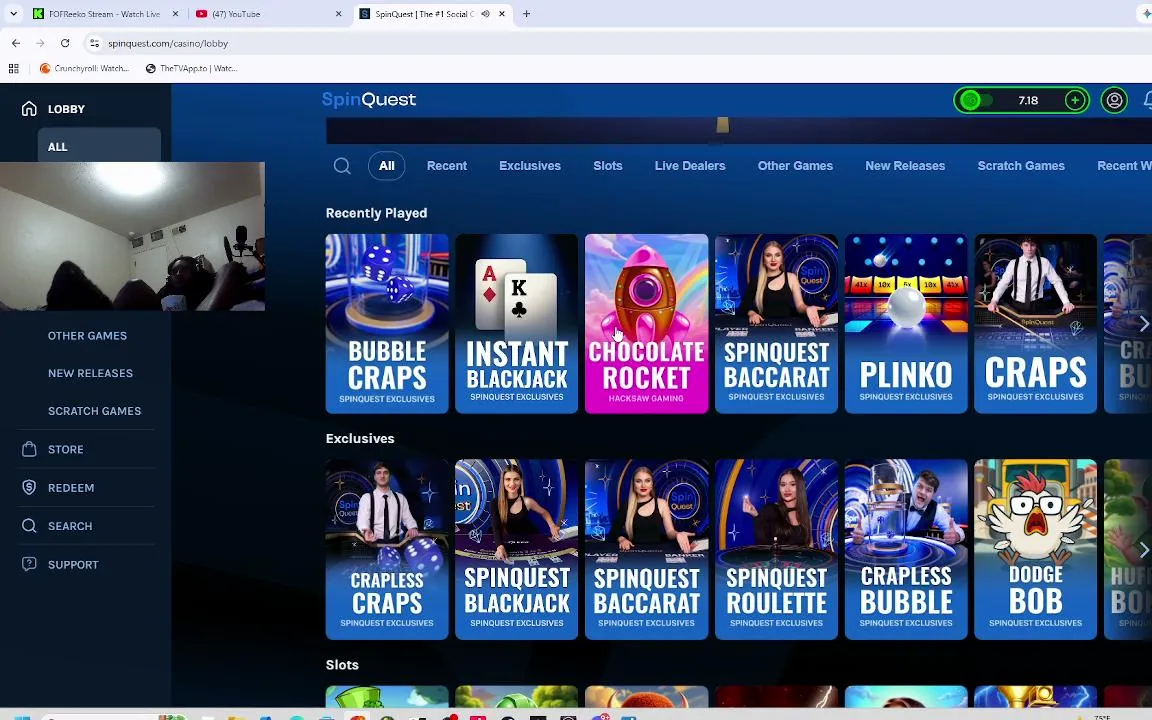Image resolution: width=1152 pixels, height=720 pixels.
Task: Expand the browser tab search dropdown
Action: (x=13, y=14)
